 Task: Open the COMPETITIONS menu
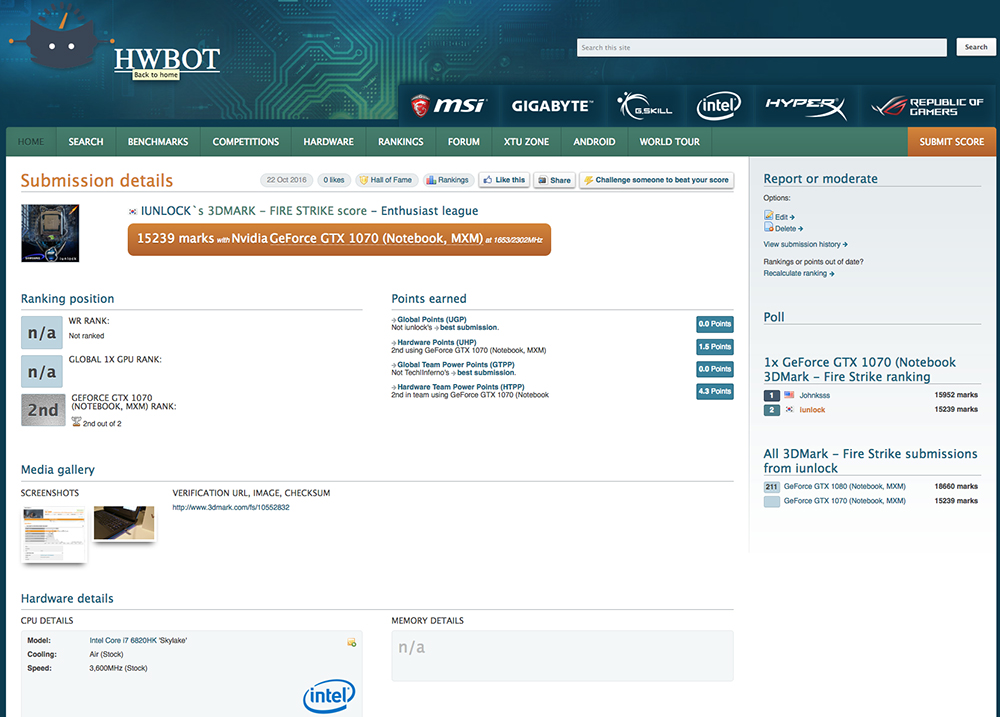click(246, 142)
